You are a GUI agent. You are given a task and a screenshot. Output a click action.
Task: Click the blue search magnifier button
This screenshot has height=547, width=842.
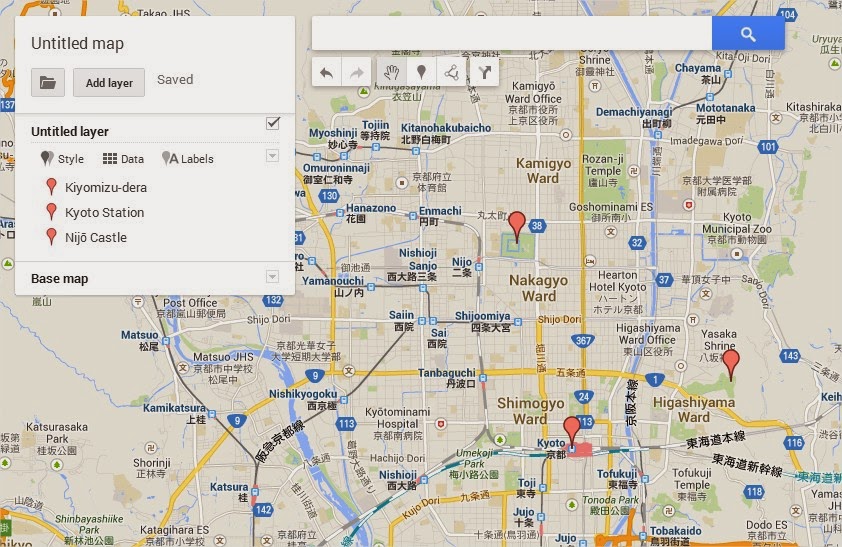click(748, 33)
